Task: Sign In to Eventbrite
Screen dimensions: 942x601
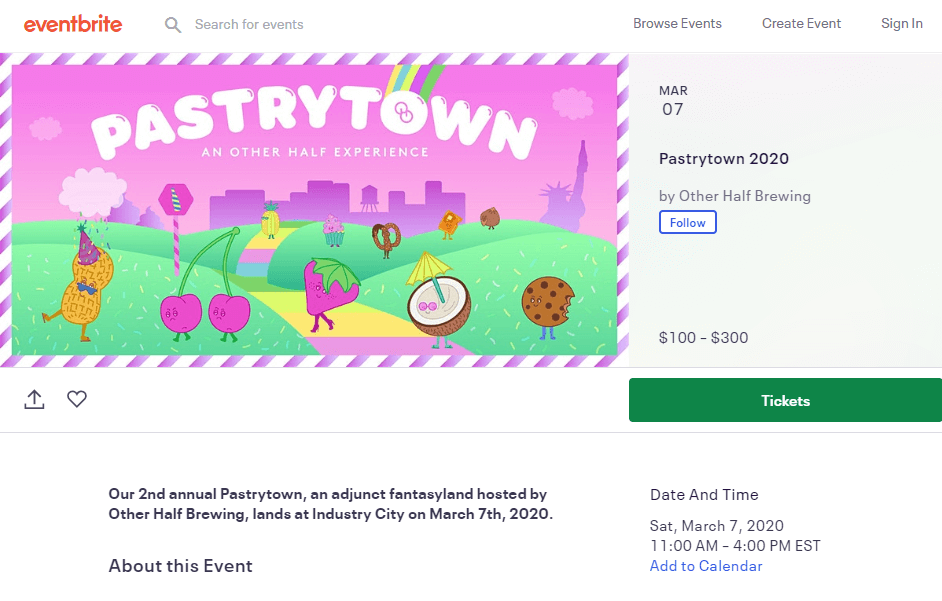Action: click(901, 23)
